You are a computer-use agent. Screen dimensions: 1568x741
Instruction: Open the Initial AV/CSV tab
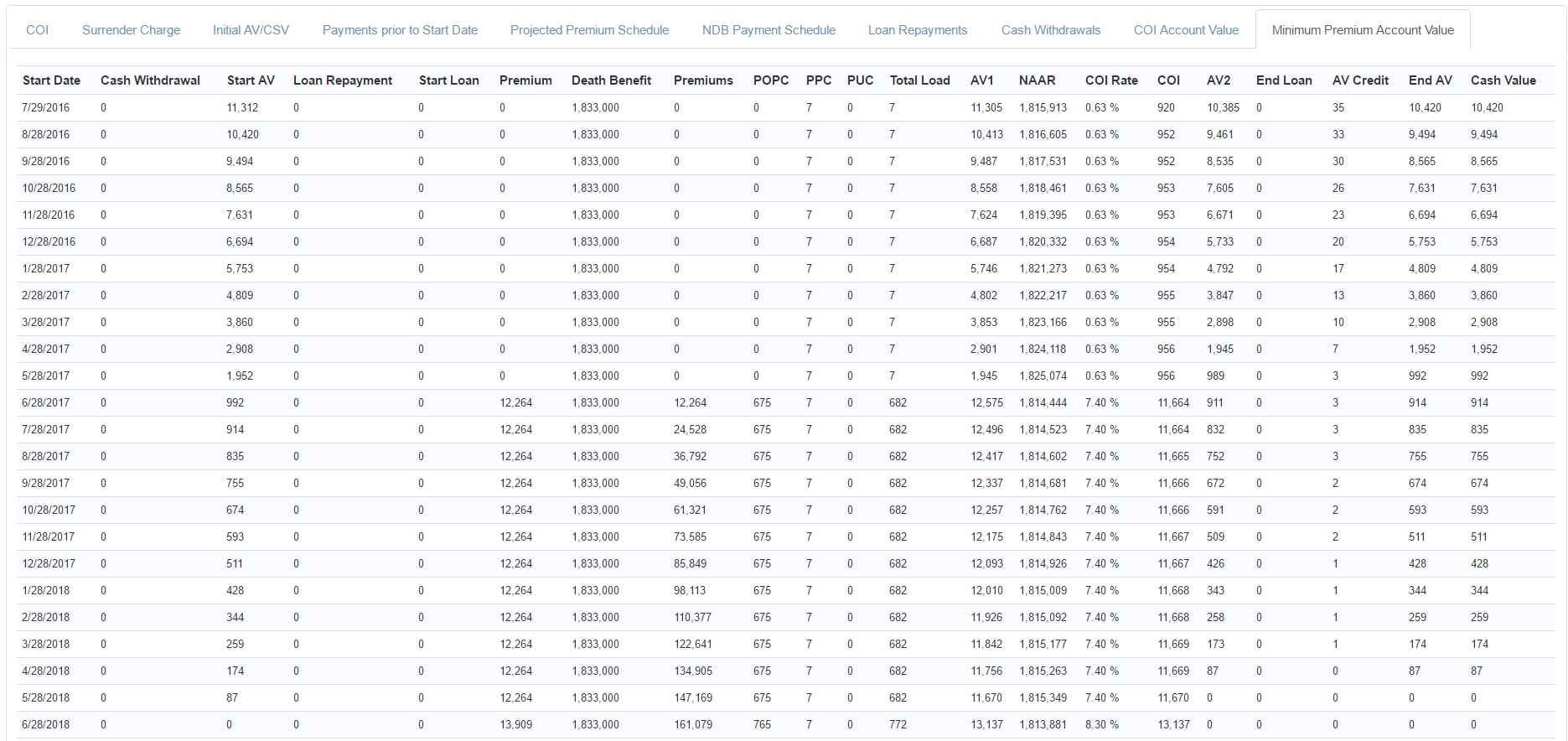pos(251,30)
